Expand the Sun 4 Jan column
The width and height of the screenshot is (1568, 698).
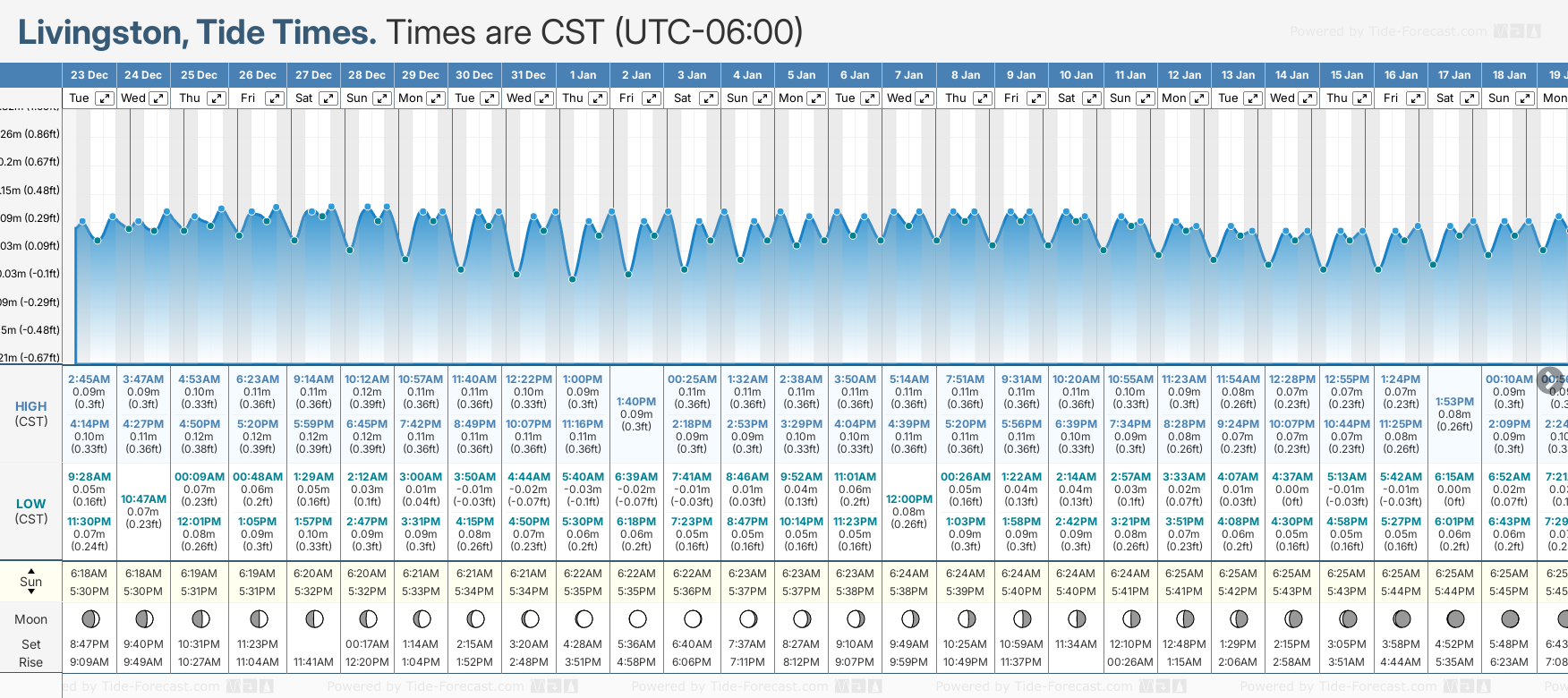[x=762, y=98]
